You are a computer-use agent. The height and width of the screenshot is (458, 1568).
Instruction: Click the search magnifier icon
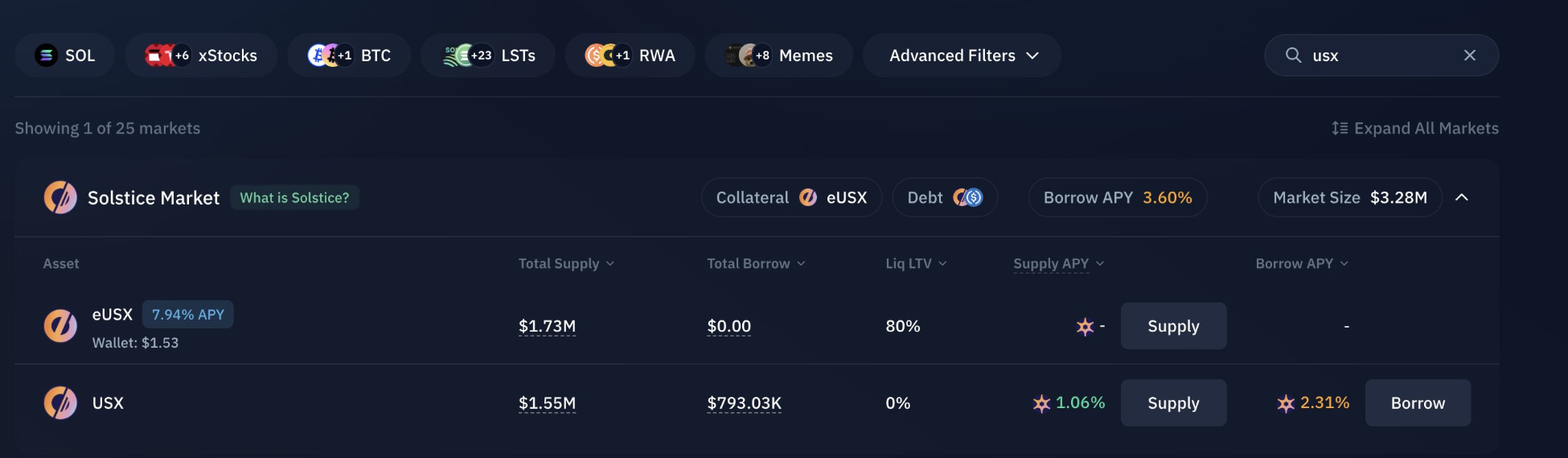pos(1293,56)
